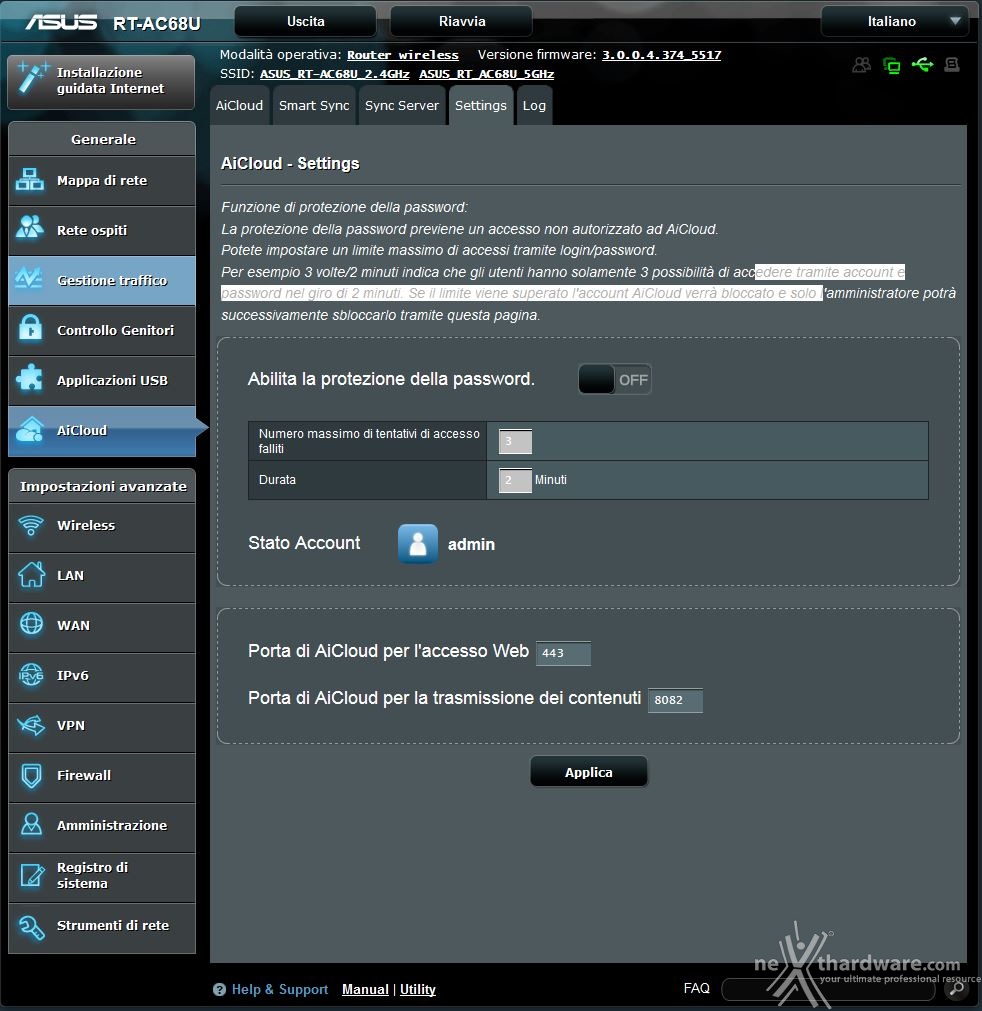Viewport: 982px width, 1011px height.
Task: Switch to the AiCloud tab
Action: click(x=239, y=105)
